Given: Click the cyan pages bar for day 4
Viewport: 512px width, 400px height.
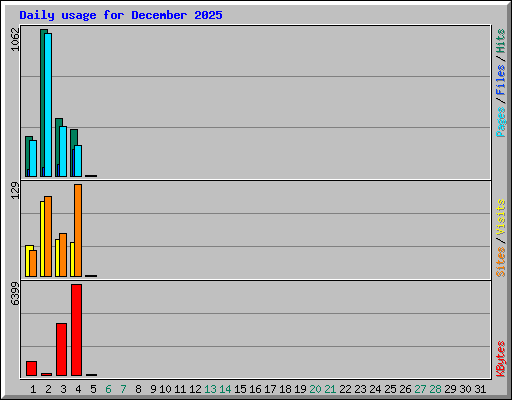Looking at the screenshot, I should 78,161.
